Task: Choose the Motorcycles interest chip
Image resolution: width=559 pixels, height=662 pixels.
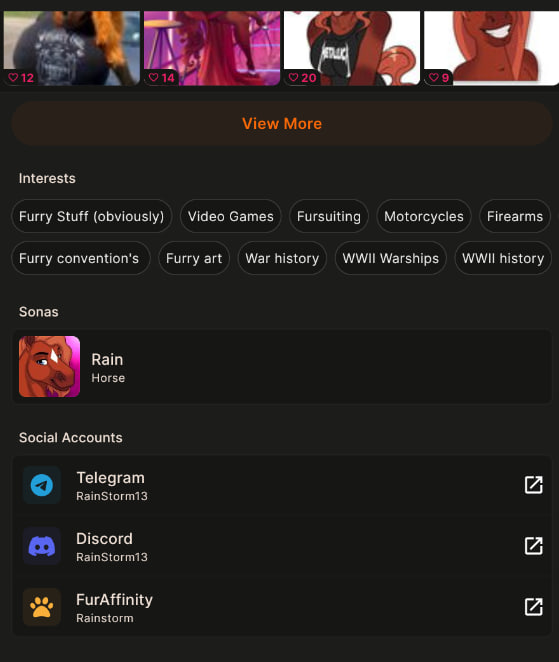Action: (x=424, y=216)
